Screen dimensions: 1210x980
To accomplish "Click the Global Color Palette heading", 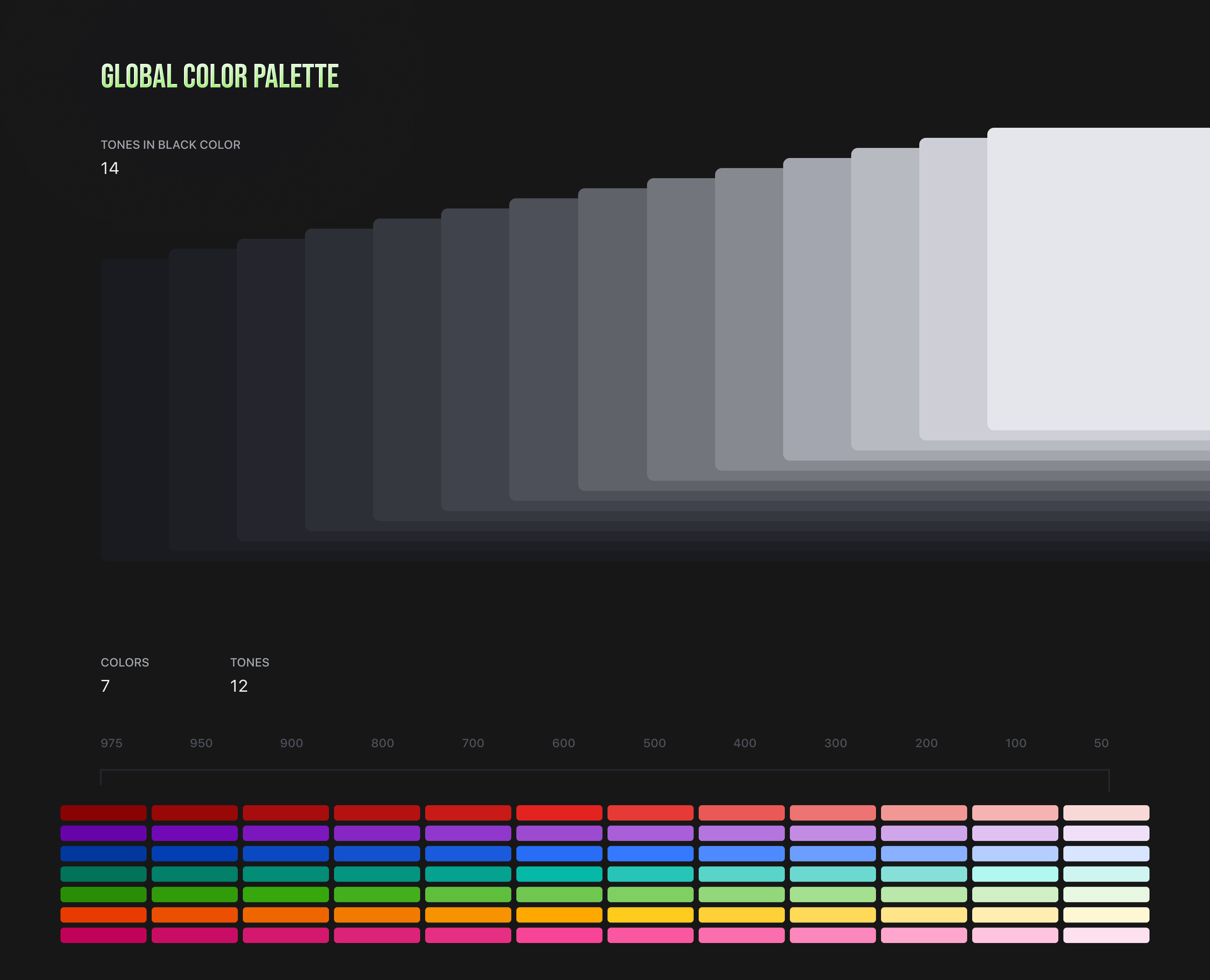I will click(x=220, y=76).
